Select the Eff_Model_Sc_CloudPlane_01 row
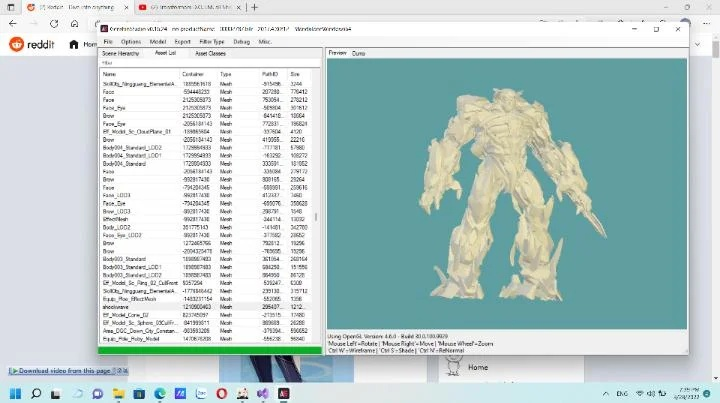Viewport: 720px width, 403px height. 207,132
